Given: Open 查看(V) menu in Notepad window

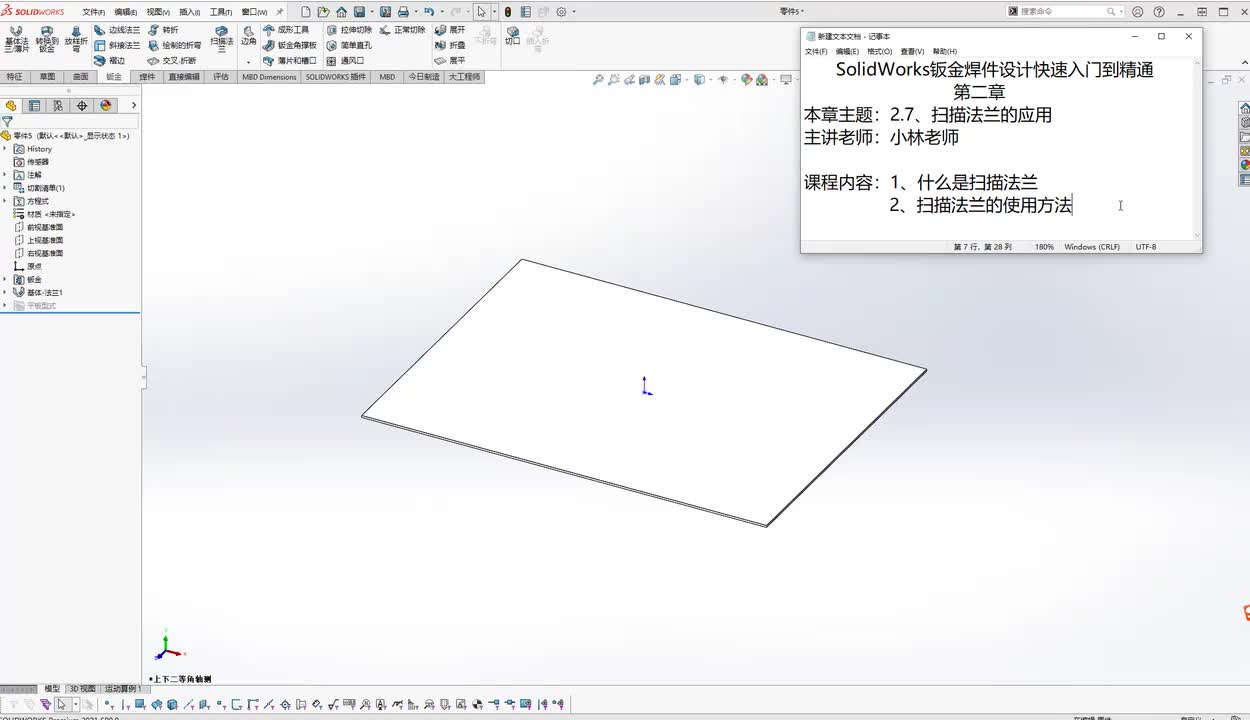Looking at the screenshot, I should 912,51.
